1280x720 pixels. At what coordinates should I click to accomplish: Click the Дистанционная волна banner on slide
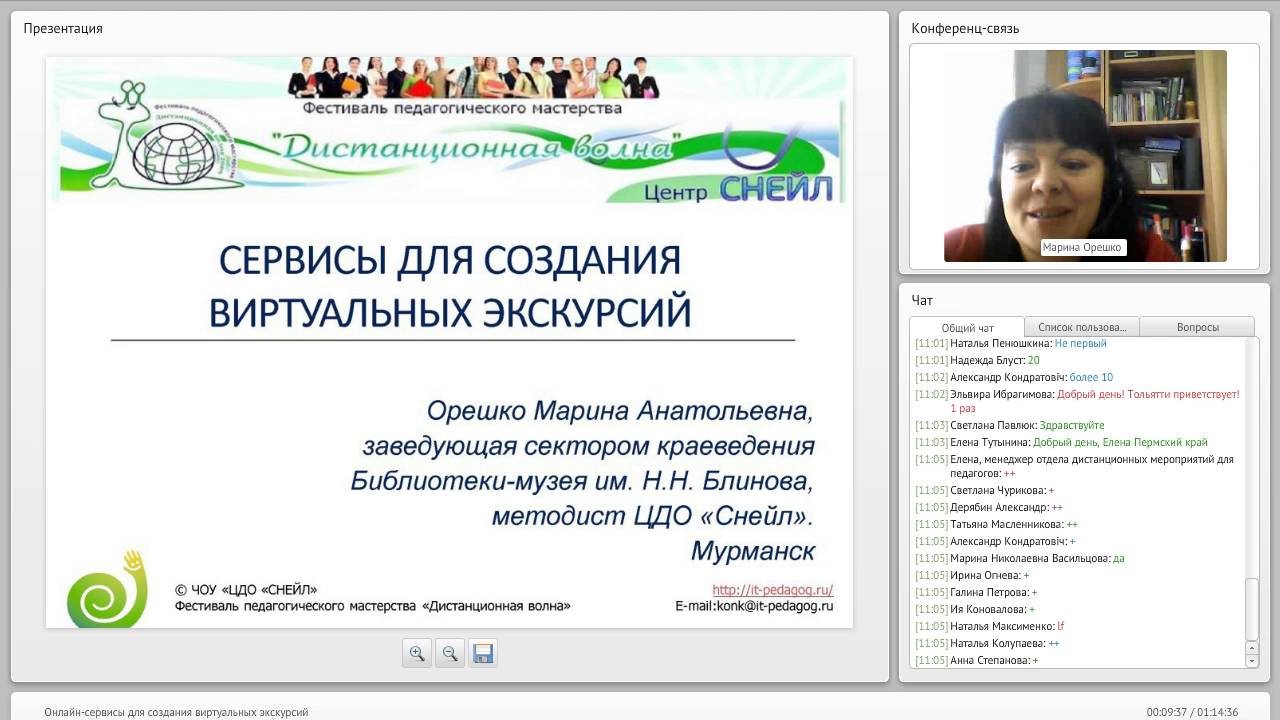point(477,148)
